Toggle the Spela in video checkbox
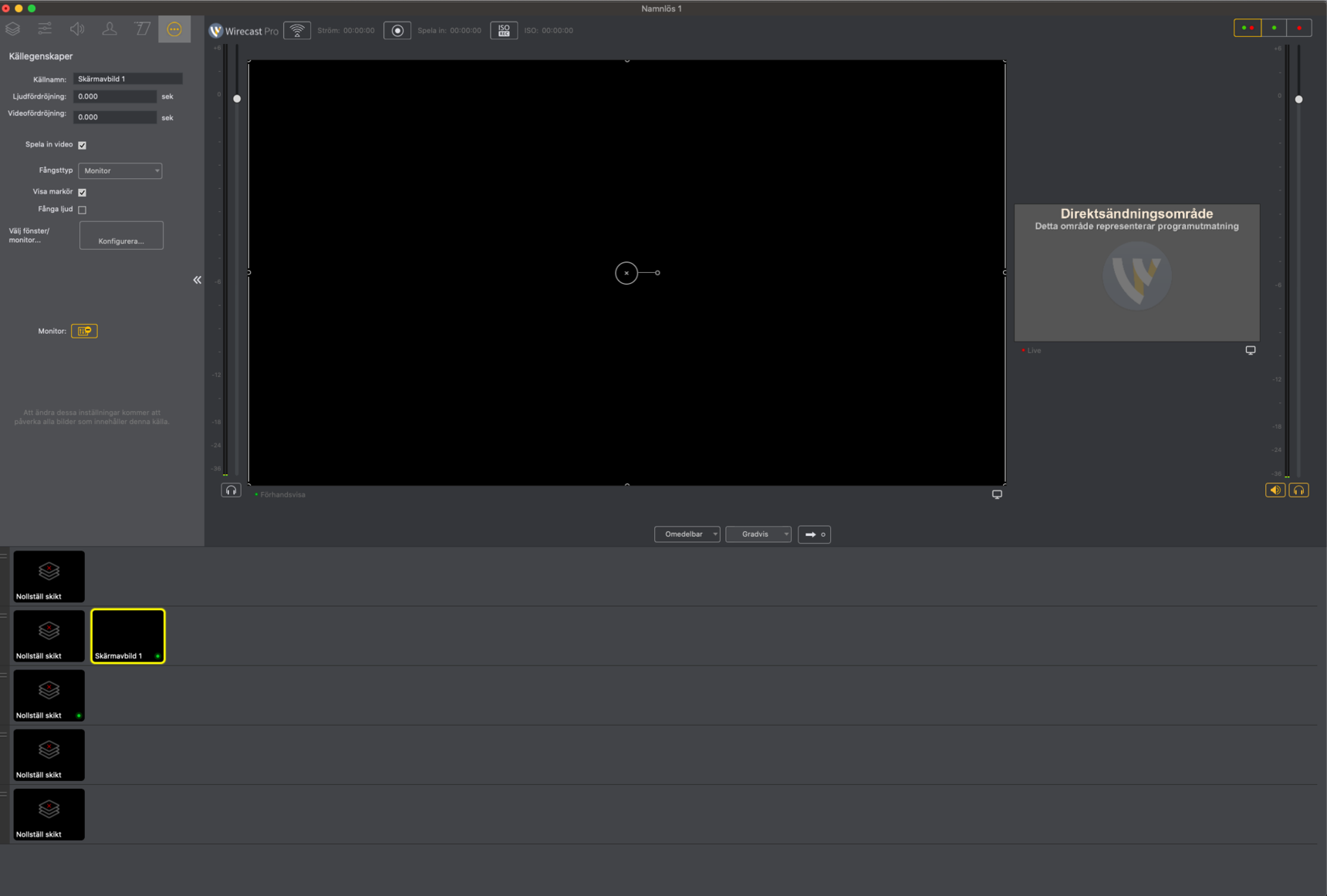Viewport: 1327px width, 896px height. coord(83,145)
